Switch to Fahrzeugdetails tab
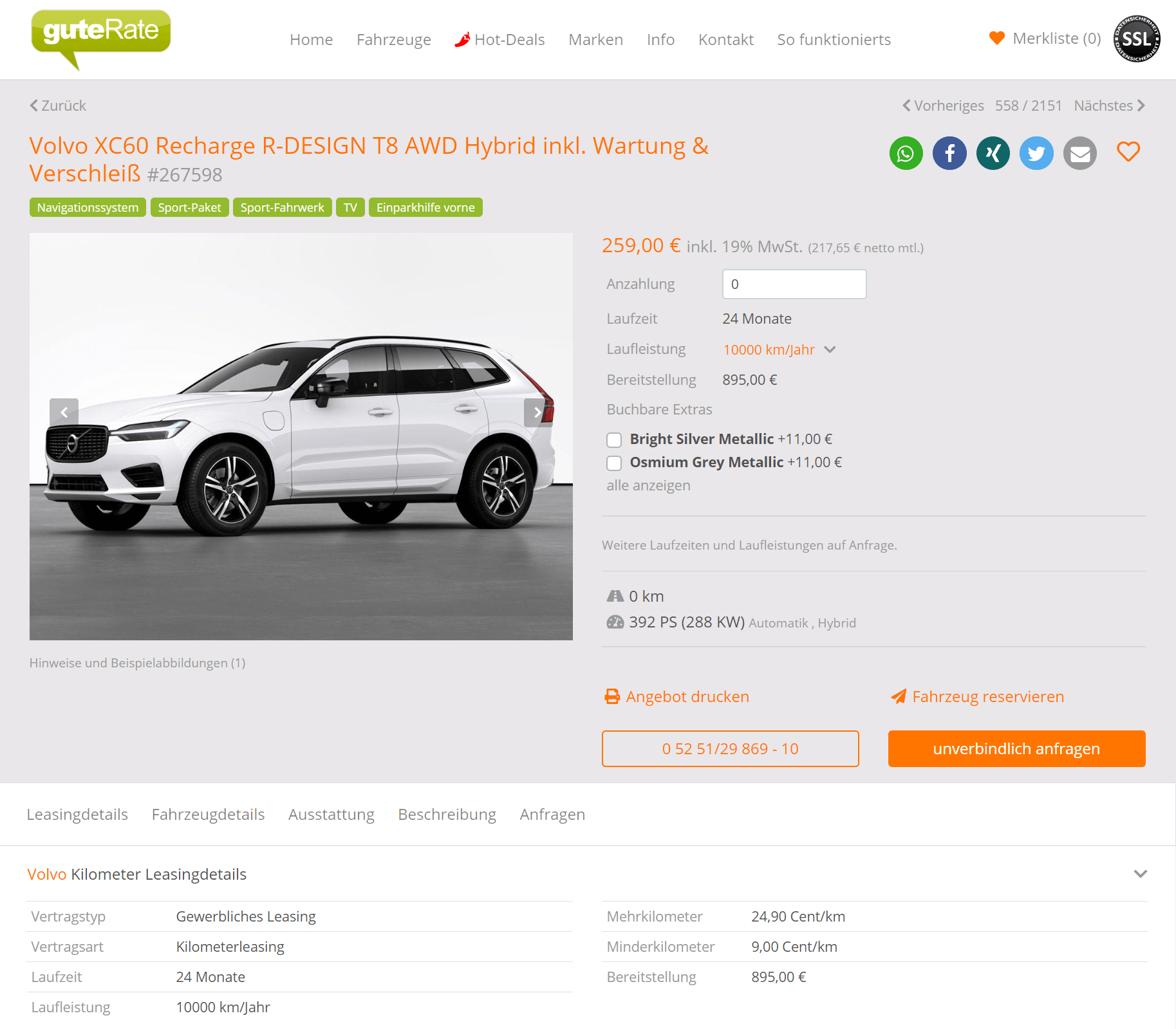The height and width of the screenshot is (1029, 1176). [208, 815]
